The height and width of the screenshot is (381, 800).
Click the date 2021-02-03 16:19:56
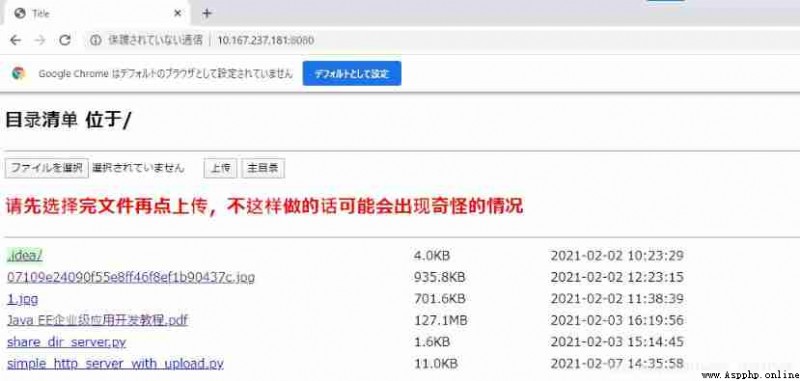(617, 321)
